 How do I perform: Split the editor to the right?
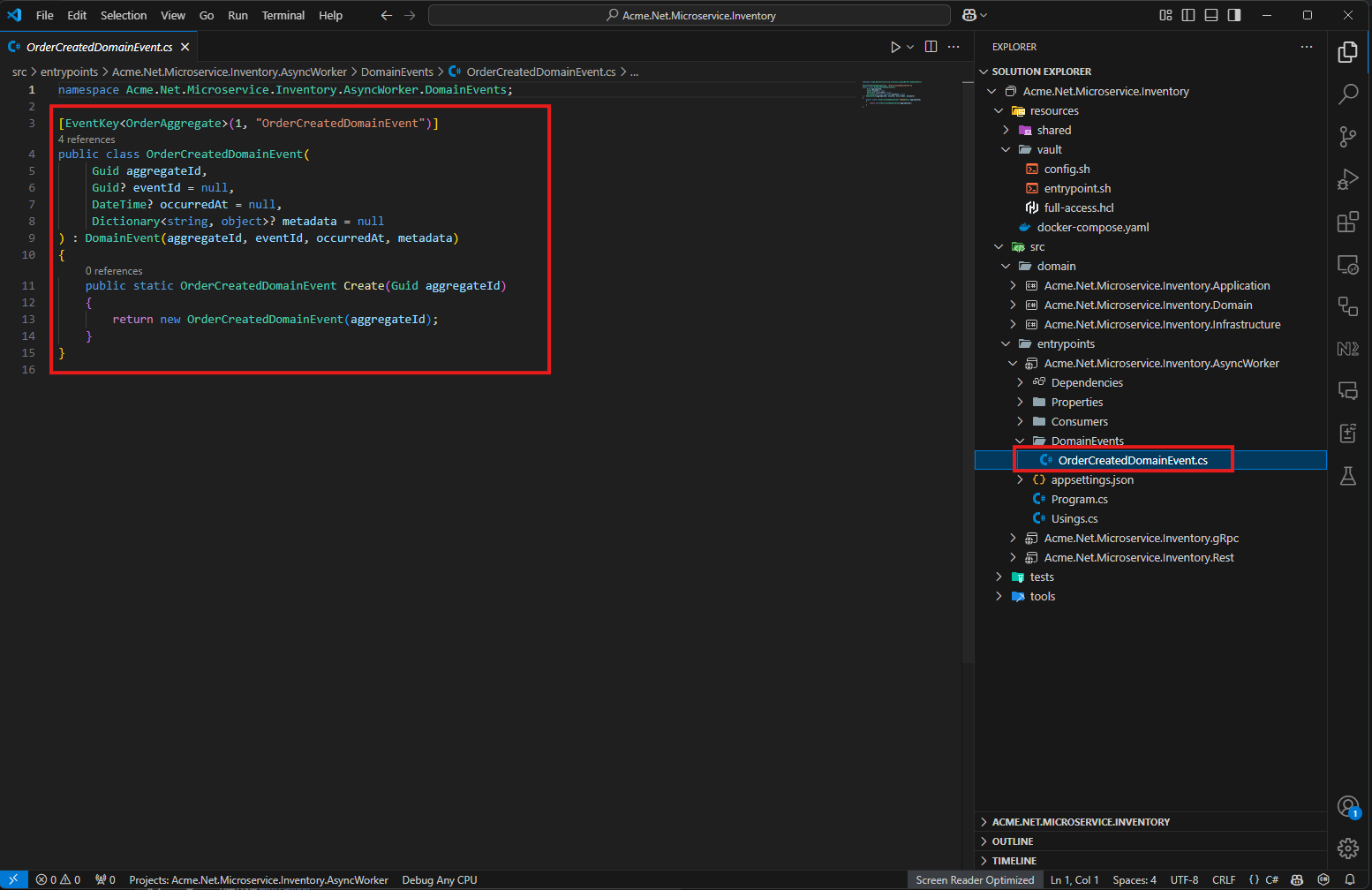coord(931,47)
